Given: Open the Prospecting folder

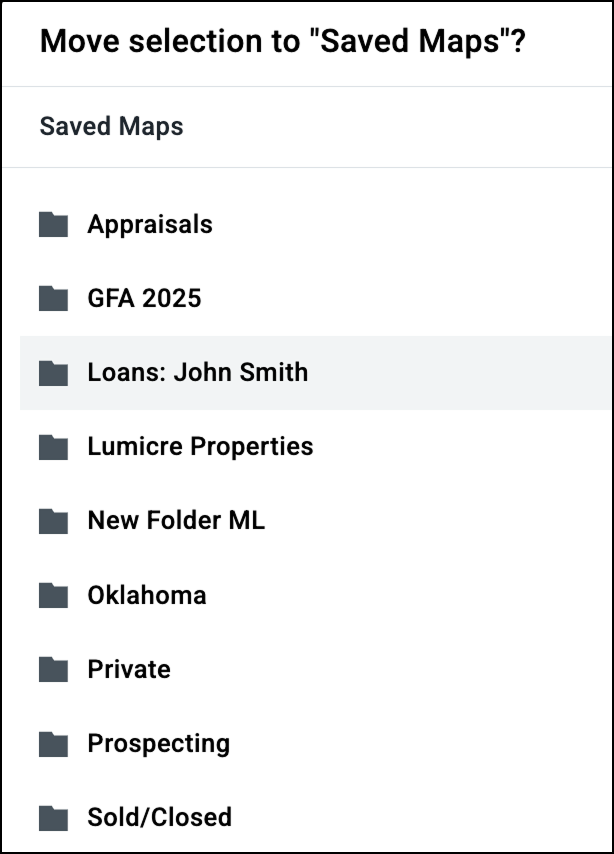Looking at the screenshot, I should click(158, 743).
